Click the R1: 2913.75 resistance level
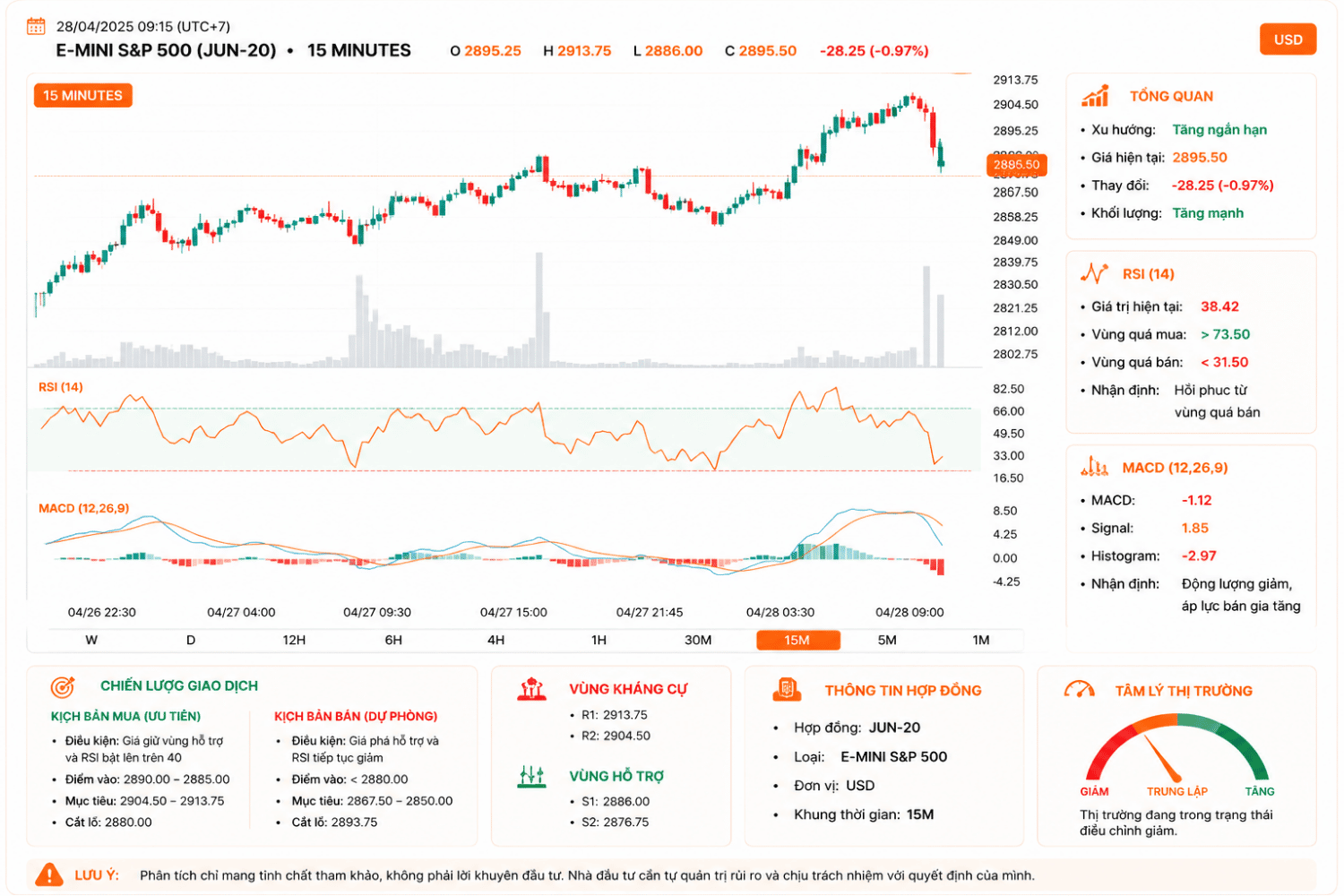Screen dimensions: 1344x896 (614, 715)
